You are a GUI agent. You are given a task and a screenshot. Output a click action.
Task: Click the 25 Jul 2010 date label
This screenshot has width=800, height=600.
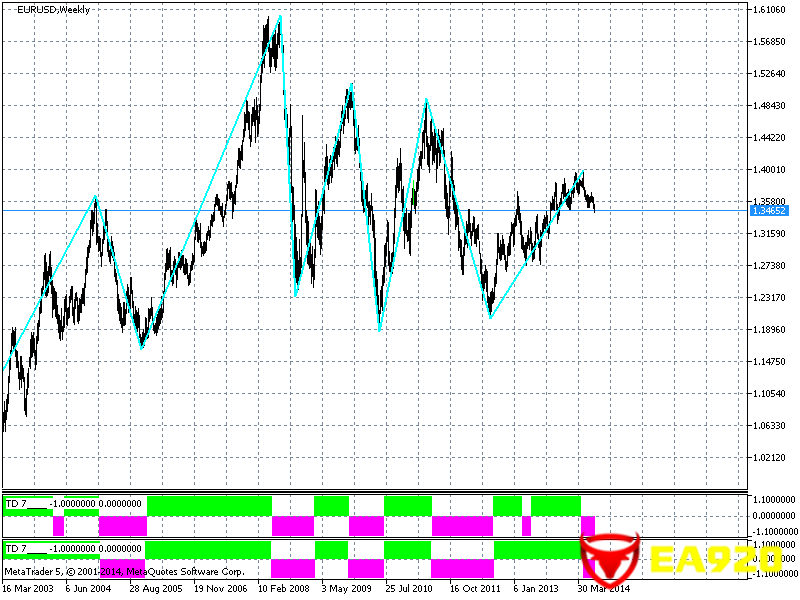tap(411, 589)
